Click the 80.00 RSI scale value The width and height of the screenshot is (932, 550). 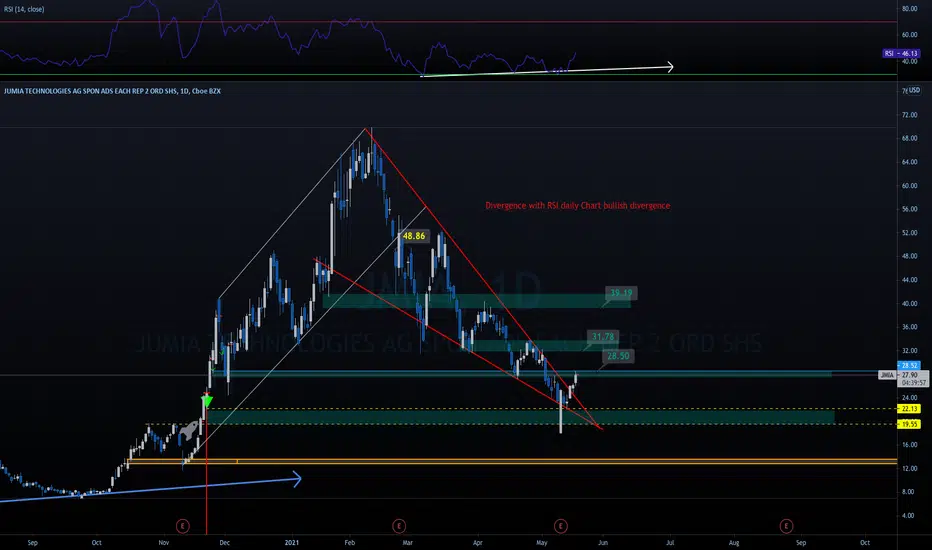(909, 9)
